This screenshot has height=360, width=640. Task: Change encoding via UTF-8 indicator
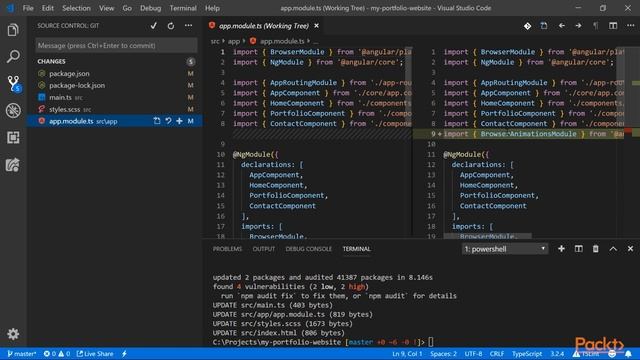(473, 354)
